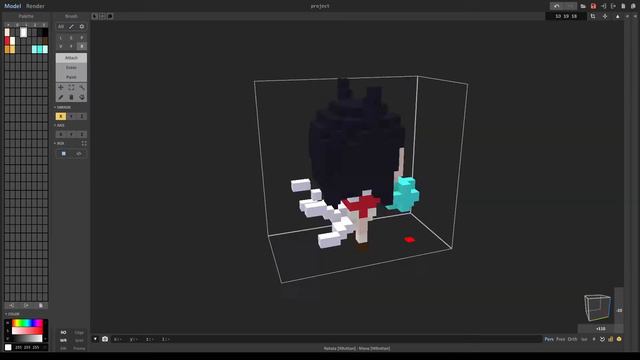Select the color picker pencil tool
This screenshot has height=360, width=640.
click(x=61, y=97)
